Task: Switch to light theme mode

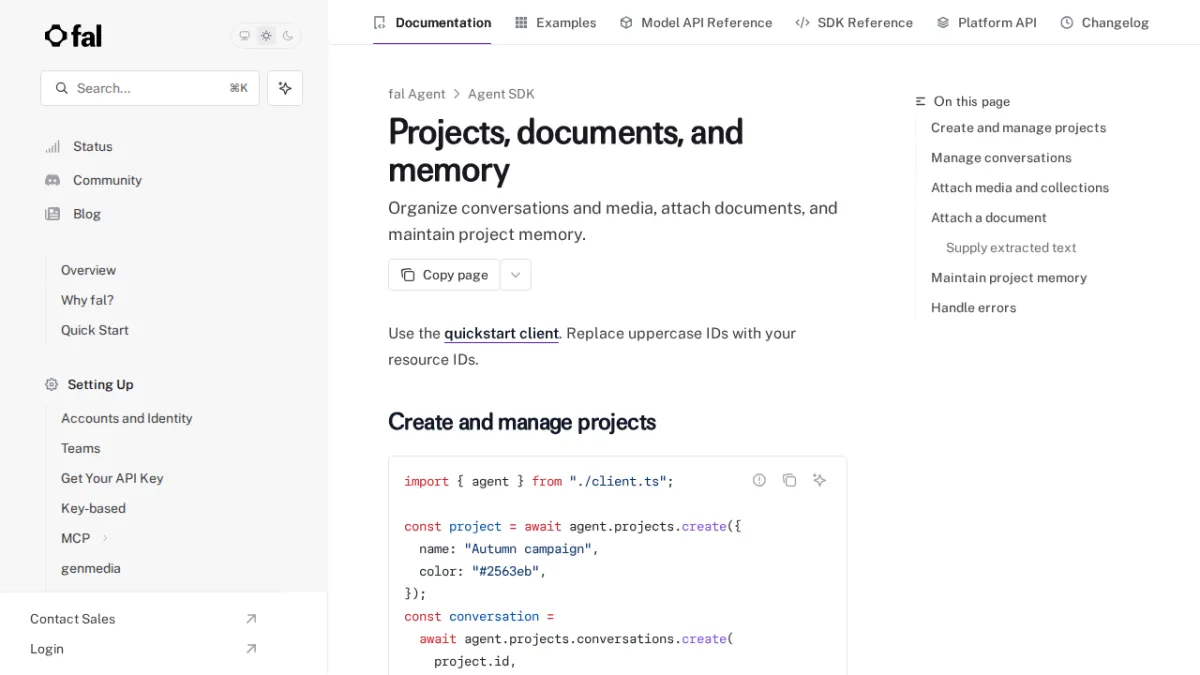Action: pyautogui.click(x=266, y=36)
